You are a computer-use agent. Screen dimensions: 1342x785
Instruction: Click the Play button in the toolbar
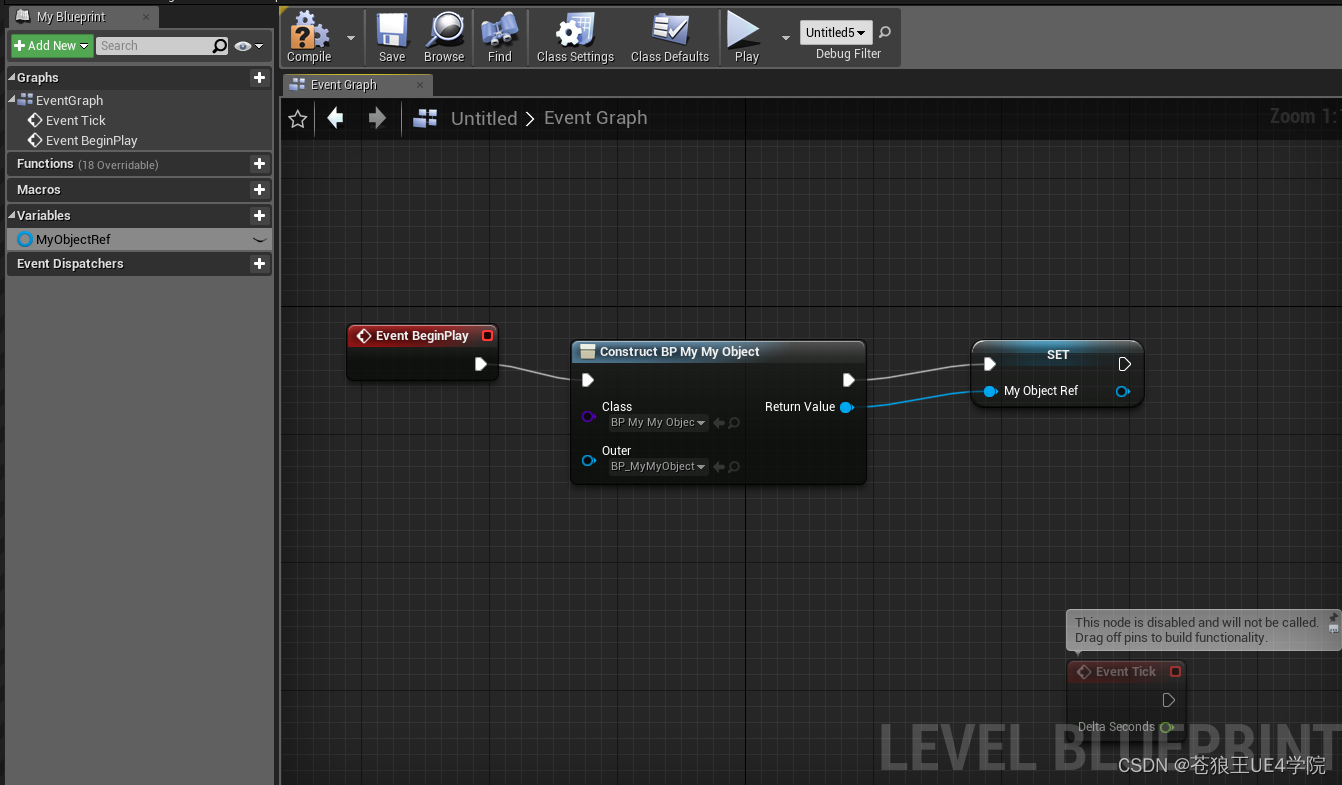[746, 38]
